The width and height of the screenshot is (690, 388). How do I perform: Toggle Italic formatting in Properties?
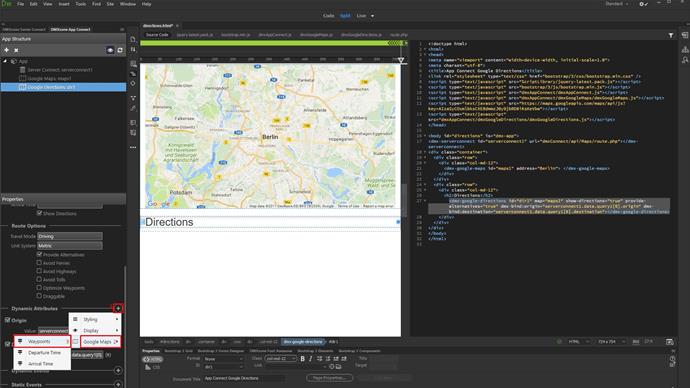(310, 359)
